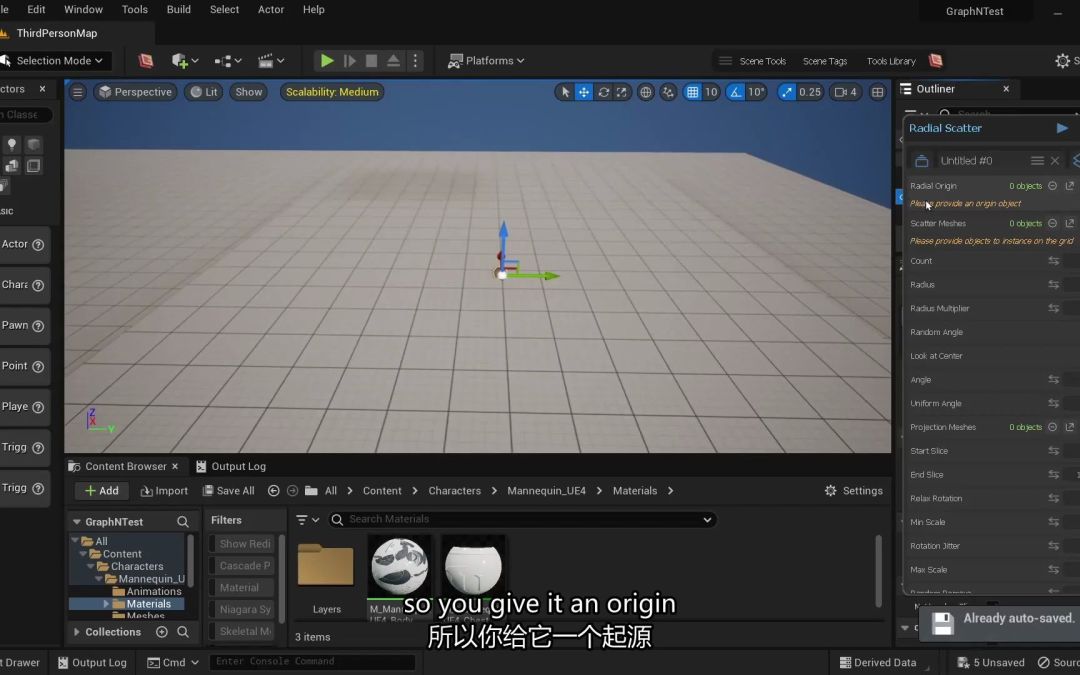Click the Radial Origin pick-object icon
Screen dimensions: 1080x675
(1069, 186)
